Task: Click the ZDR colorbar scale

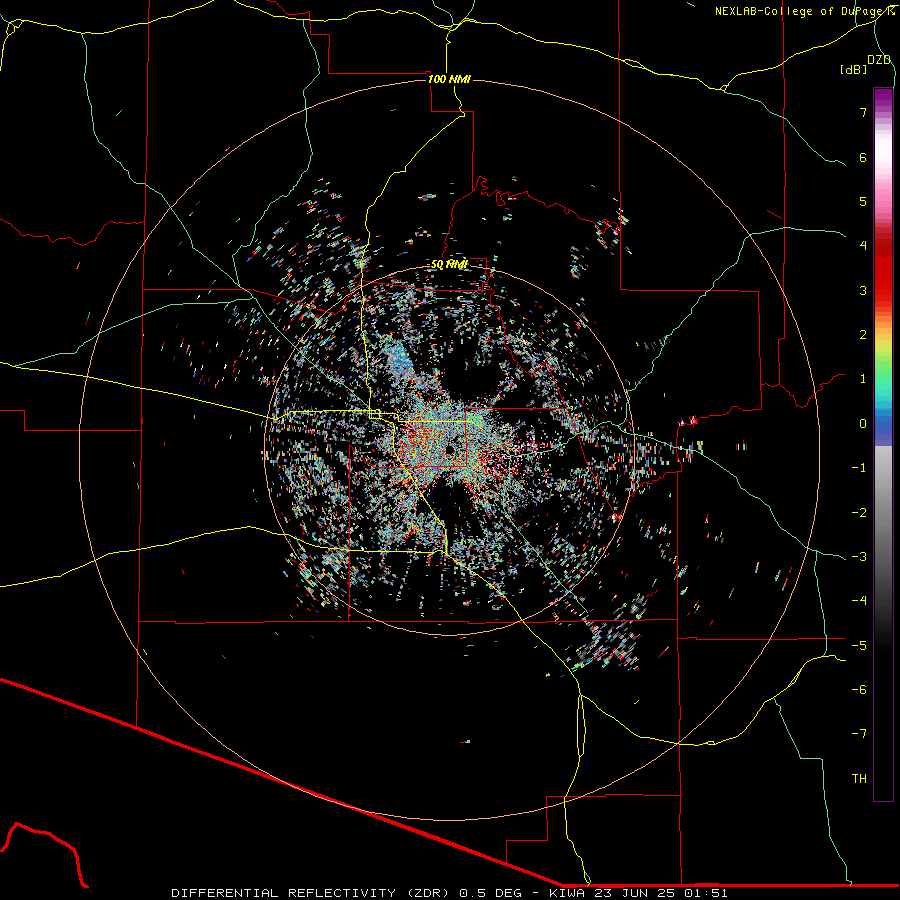Action: coord(883,444)
